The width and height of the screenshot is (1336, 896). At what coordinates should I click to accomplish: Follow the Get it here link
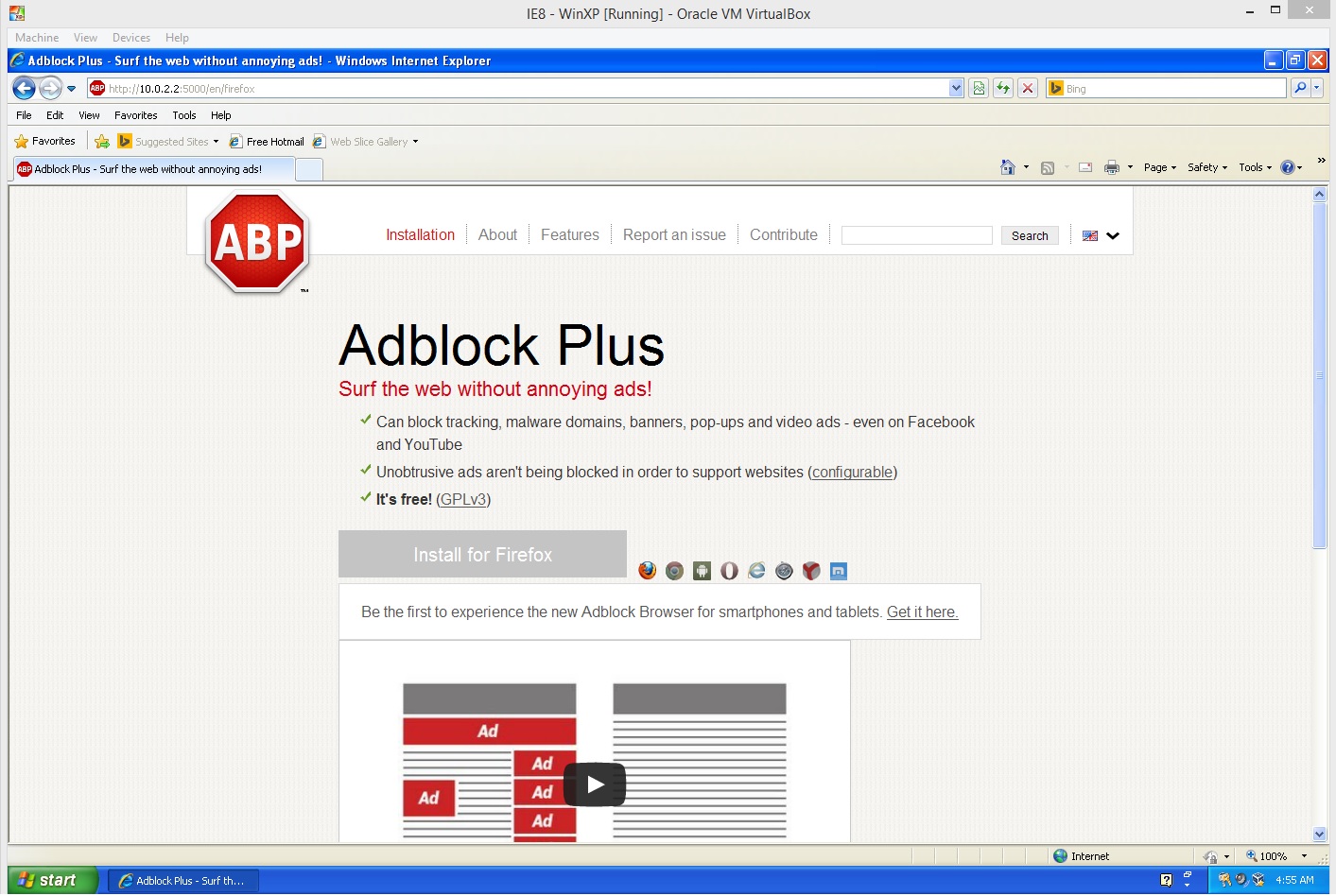(922, 612)
